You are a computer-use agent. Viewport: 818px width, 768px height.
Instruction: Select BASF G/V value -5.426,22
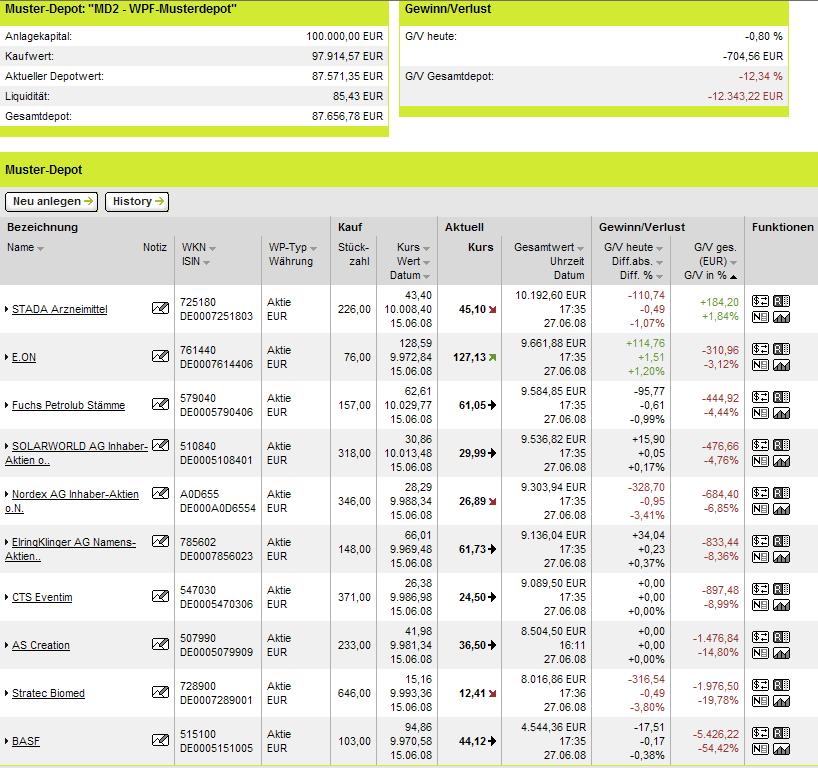click(x=716, y=734)
